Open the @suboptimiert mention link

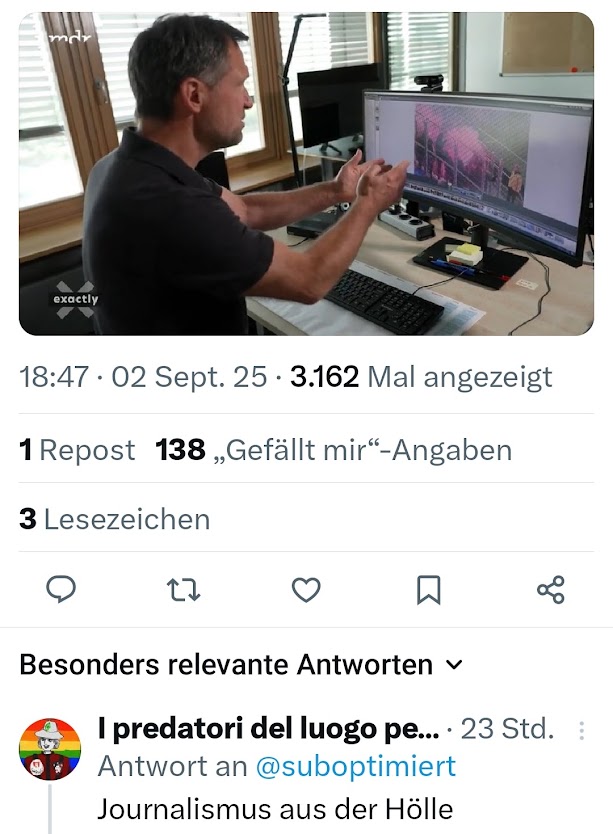click(355, 766)
